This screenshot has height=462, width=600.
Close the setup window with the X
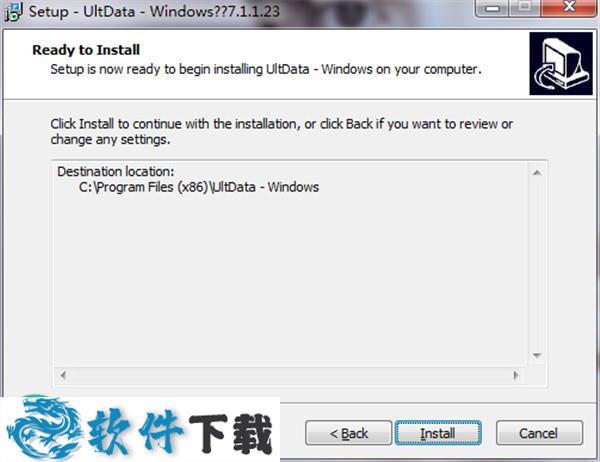click(569, 8)
